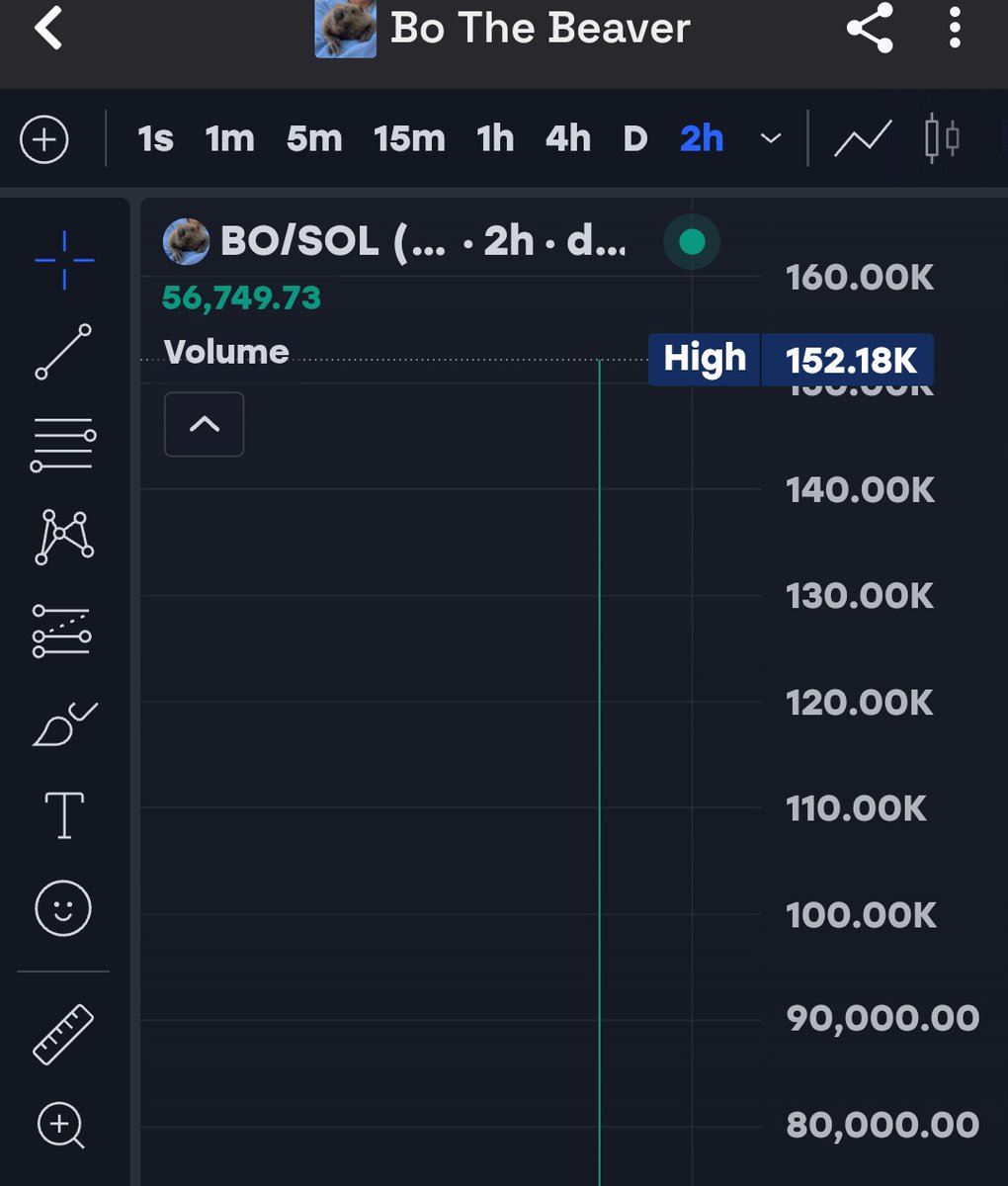Click the 130.00K price axis label
Image resolution: width=1008 pixels, height=1186 pixels.
(860, 596)
